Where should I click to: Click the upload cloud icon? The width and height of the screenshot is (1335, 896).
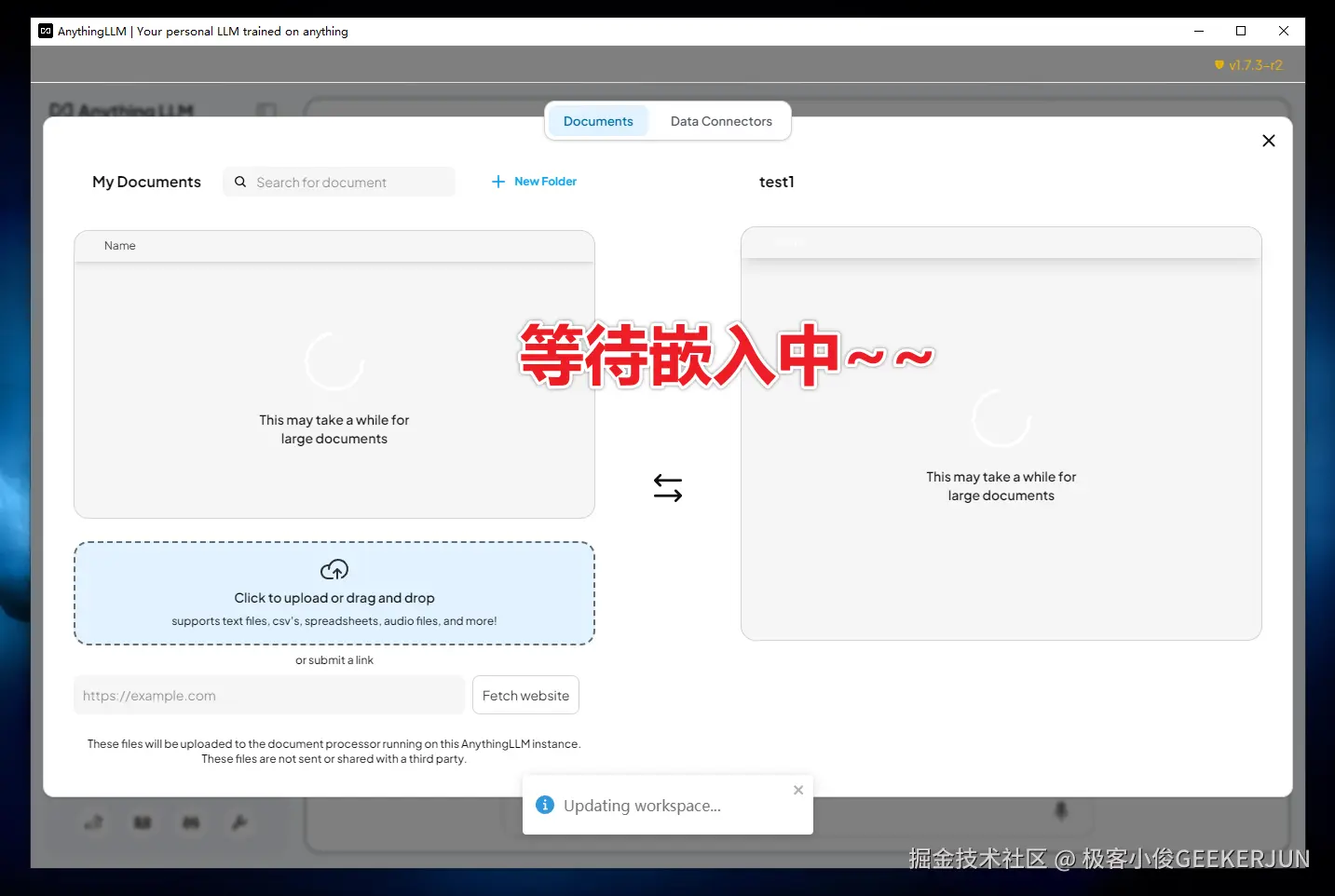pyautogui.click(x=334, y=569)
